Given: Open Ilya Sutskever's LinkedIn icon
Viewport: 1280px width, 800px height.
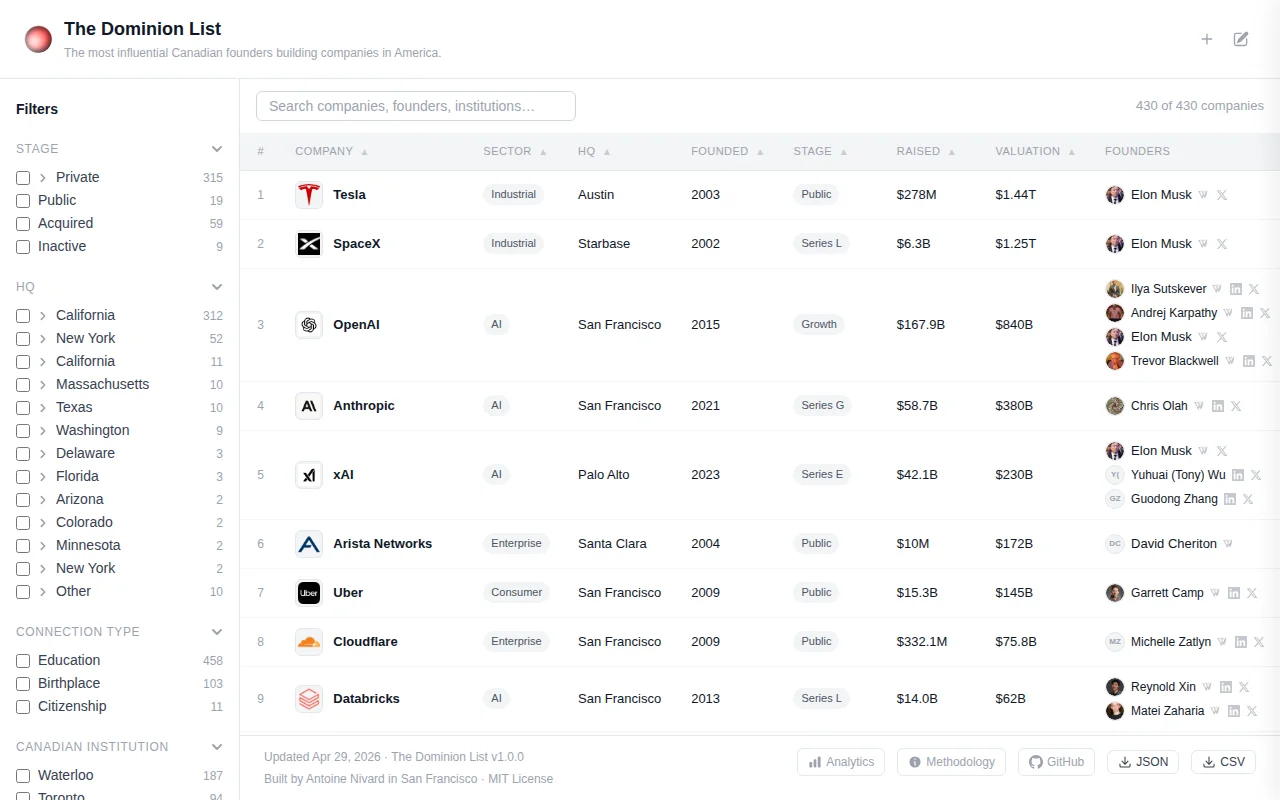Looking at the screenshot, I should tap(1236, 289).
